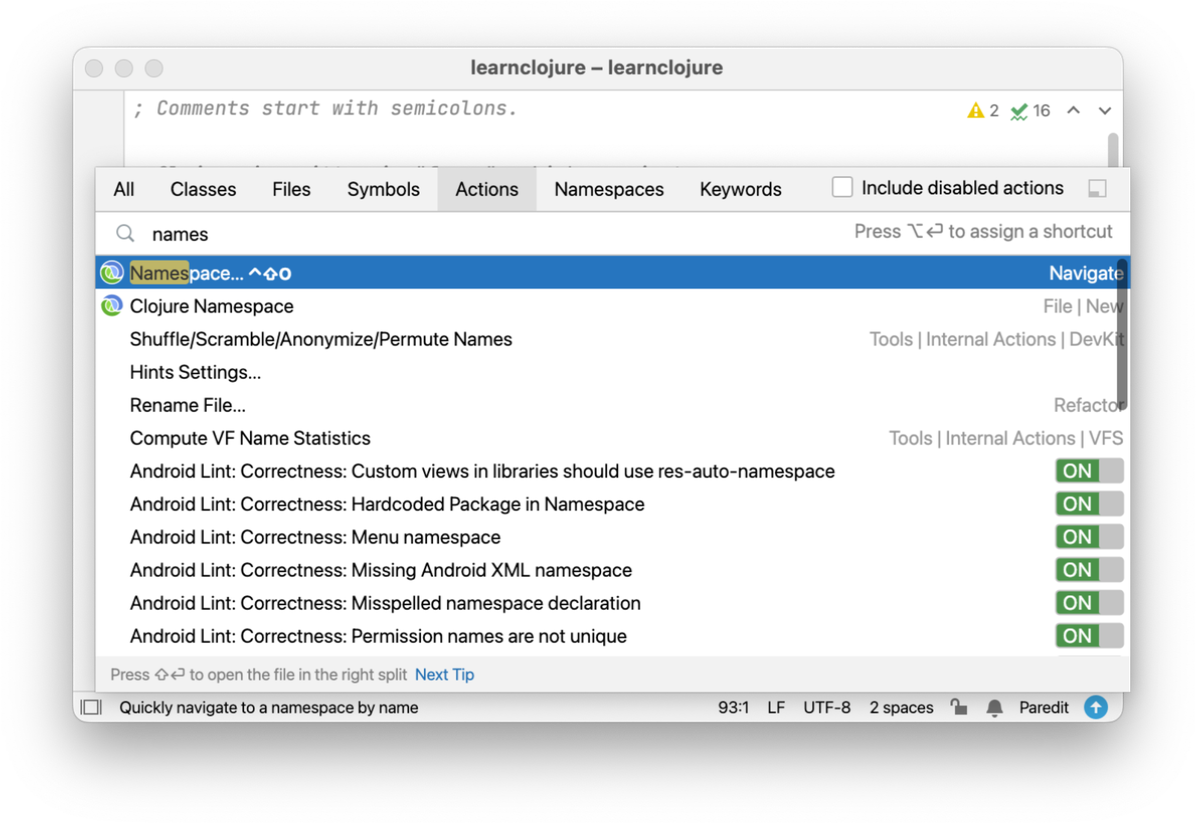This screenshot has height=823, width=1196.
Task: Click the 93:1 cursor position in status bar
Action: (x=733, y=707)
